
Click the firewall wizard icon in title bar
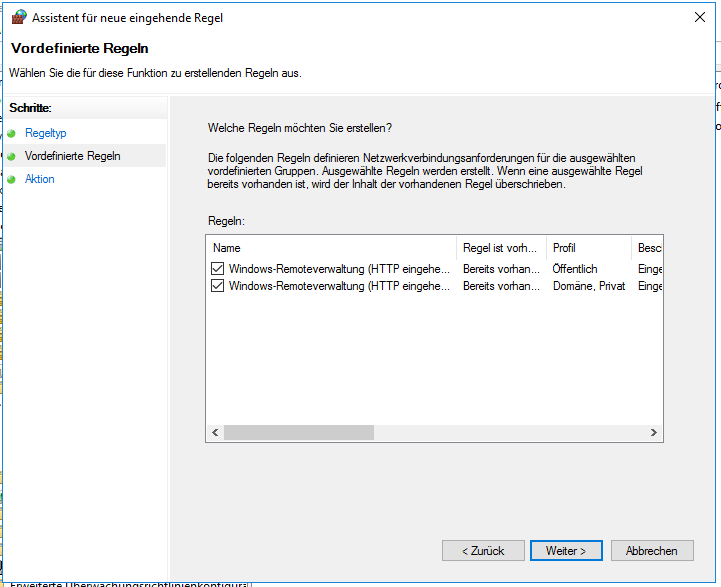click(19, 17)
